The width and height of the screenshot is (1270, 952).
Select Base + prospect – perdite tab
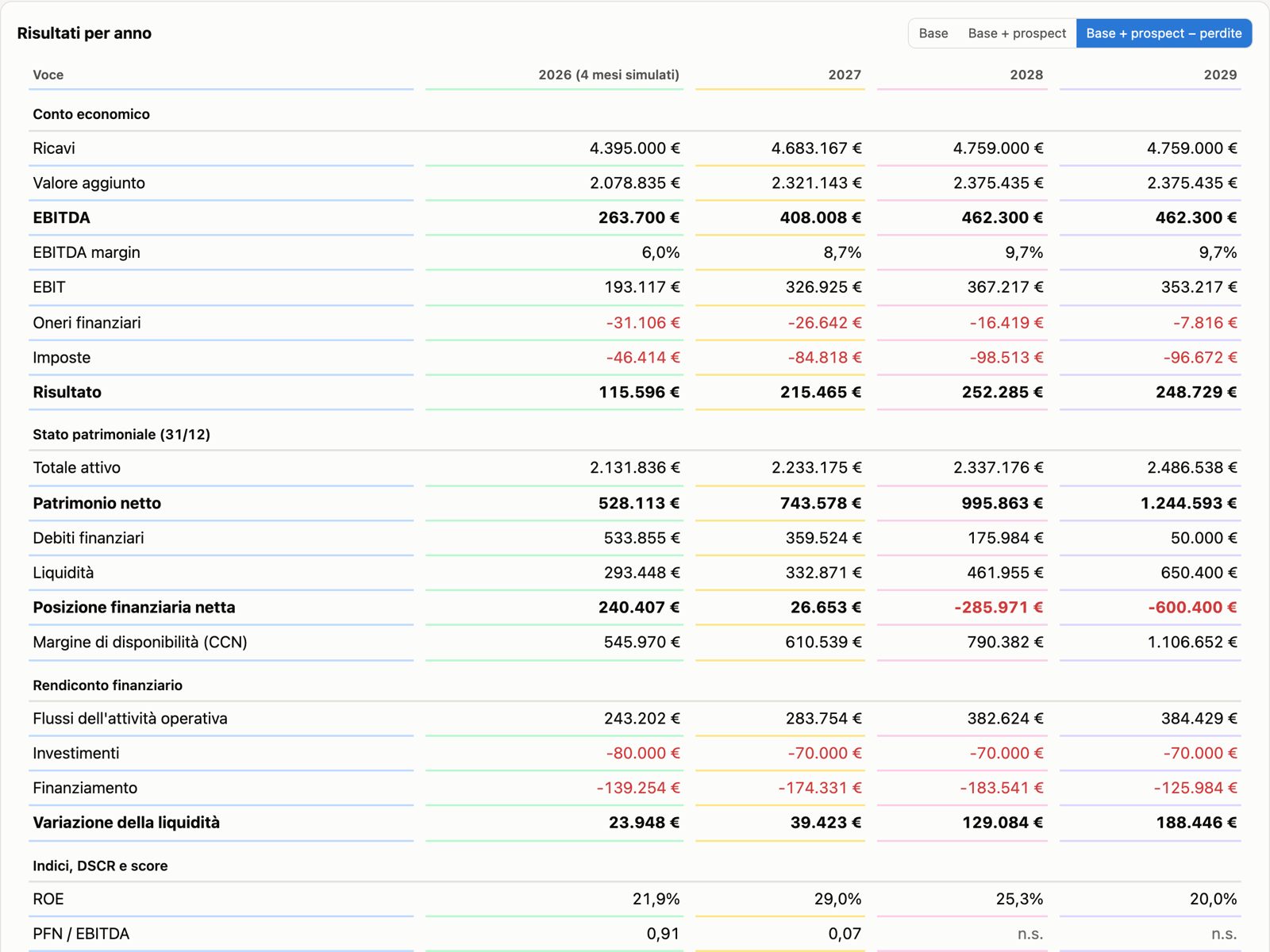[x=1164, y=33]
